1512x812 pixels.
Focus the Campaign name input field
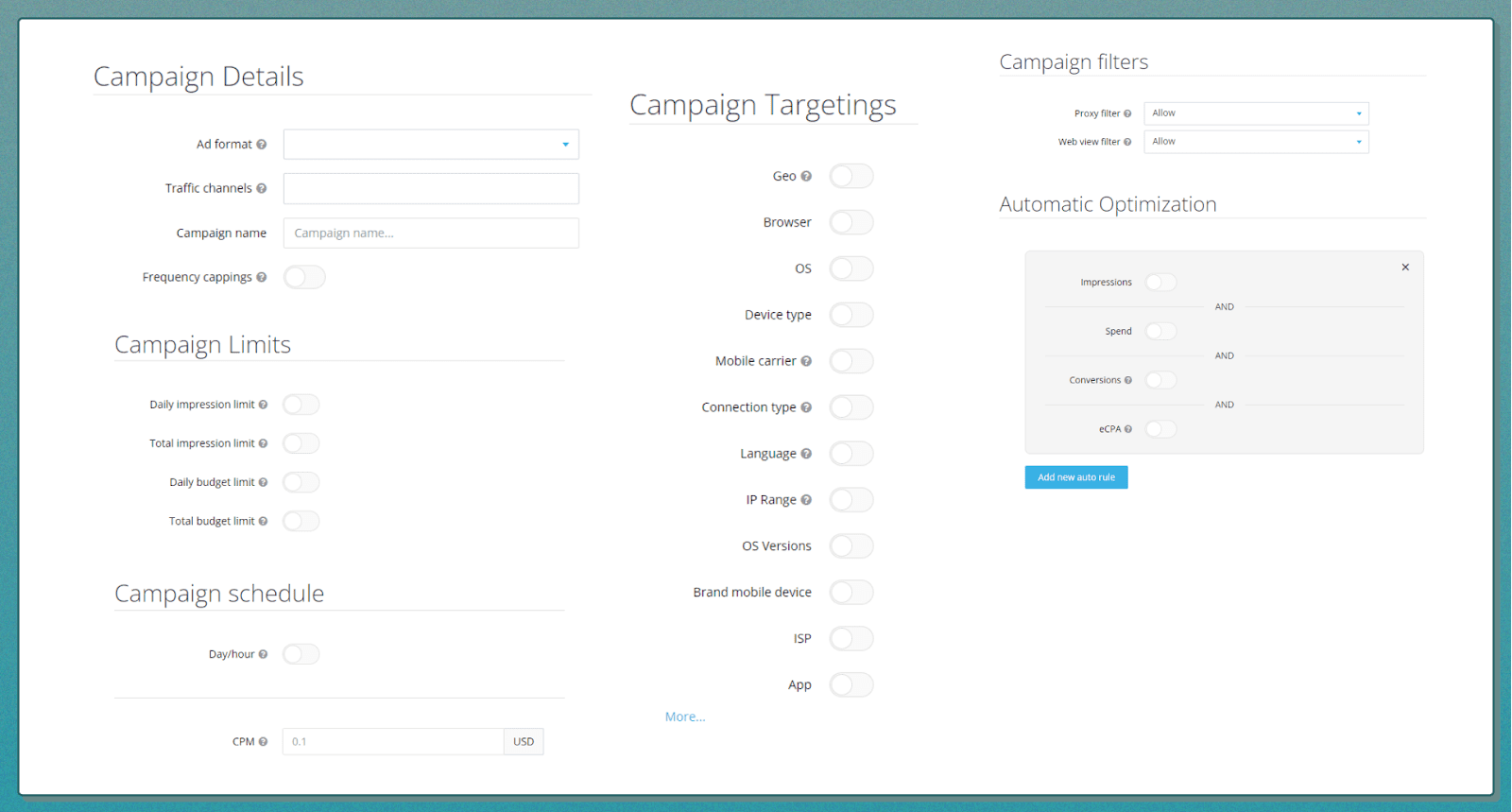click(431, 233)
